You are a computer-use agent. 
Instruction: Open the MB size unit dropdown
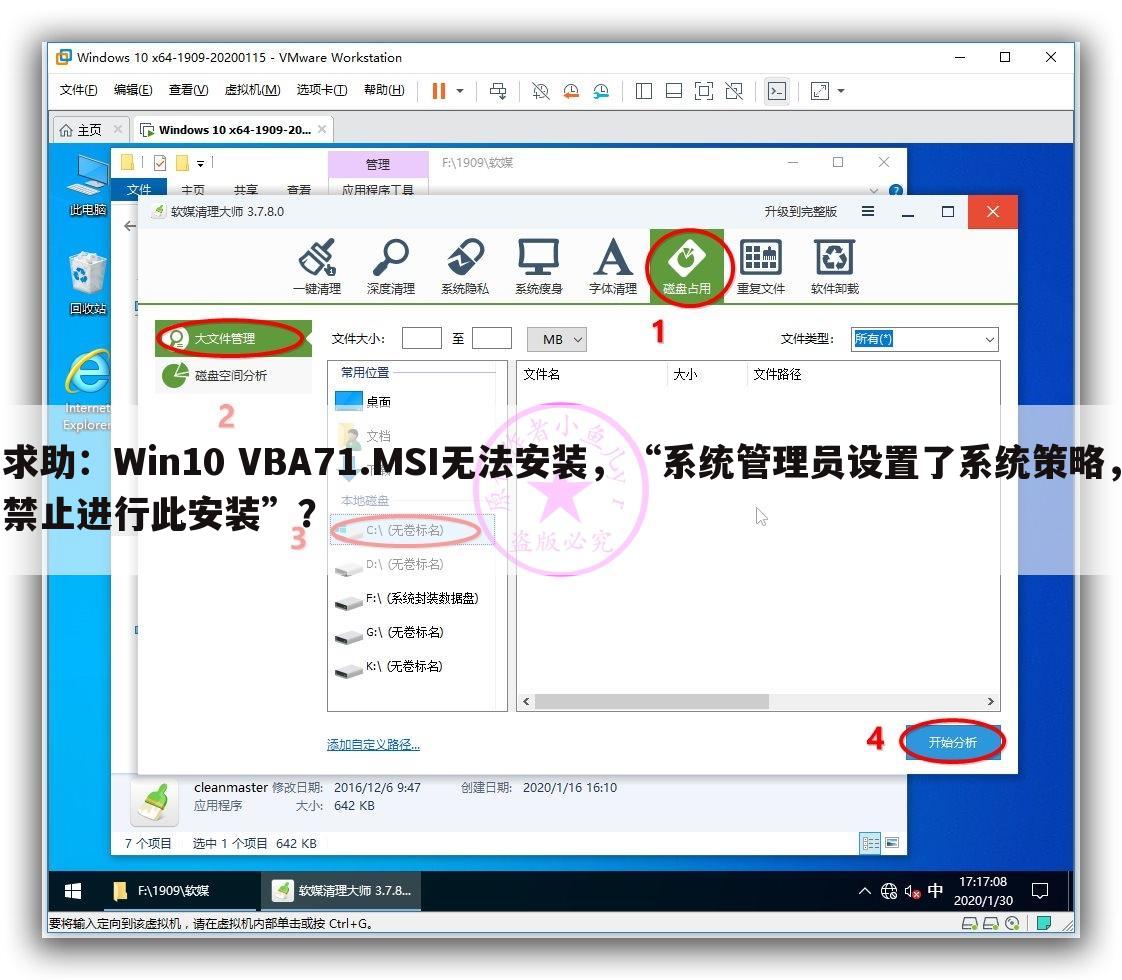pos(557,339)
